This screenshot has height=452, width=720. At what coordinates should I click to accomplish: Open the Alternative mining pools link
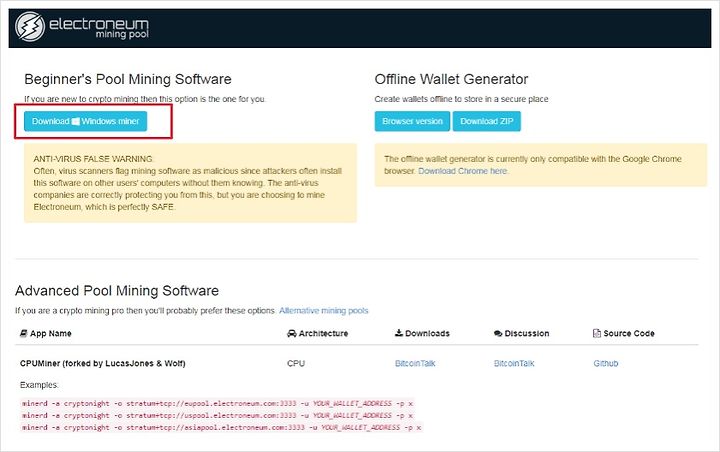(x=324, y=311)
